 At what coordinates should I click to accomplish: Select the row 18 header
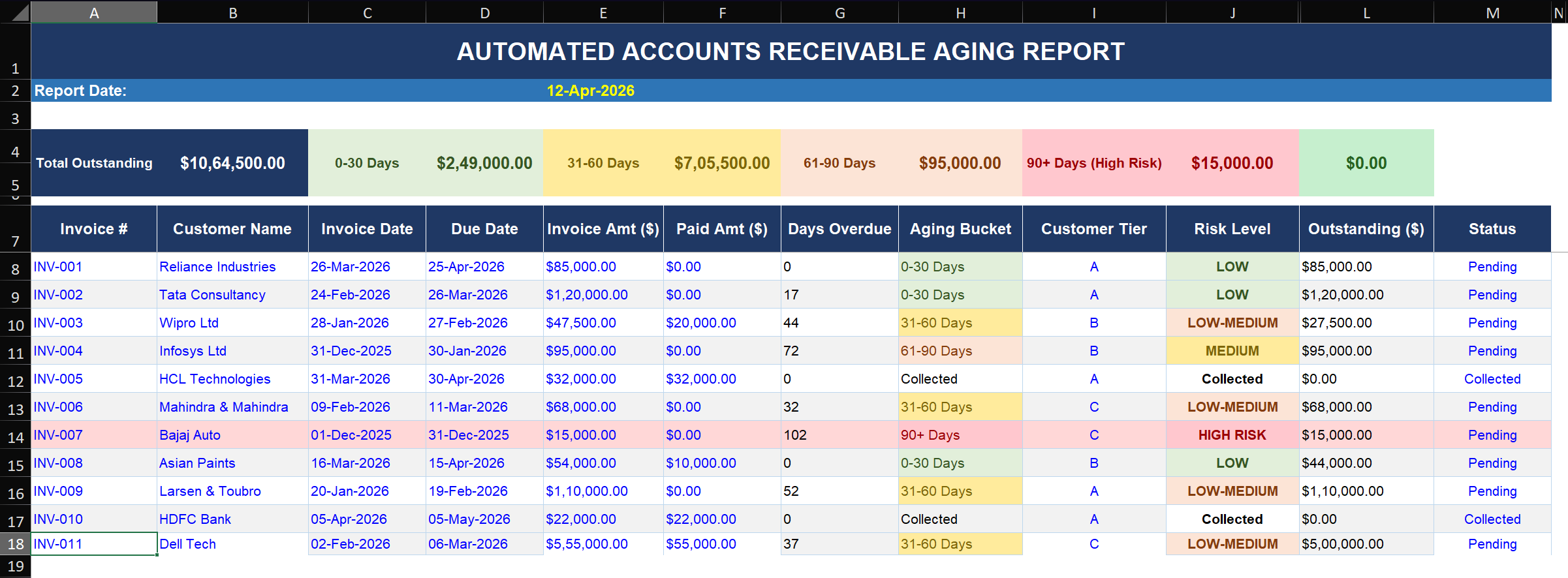[x=15, y=544]
